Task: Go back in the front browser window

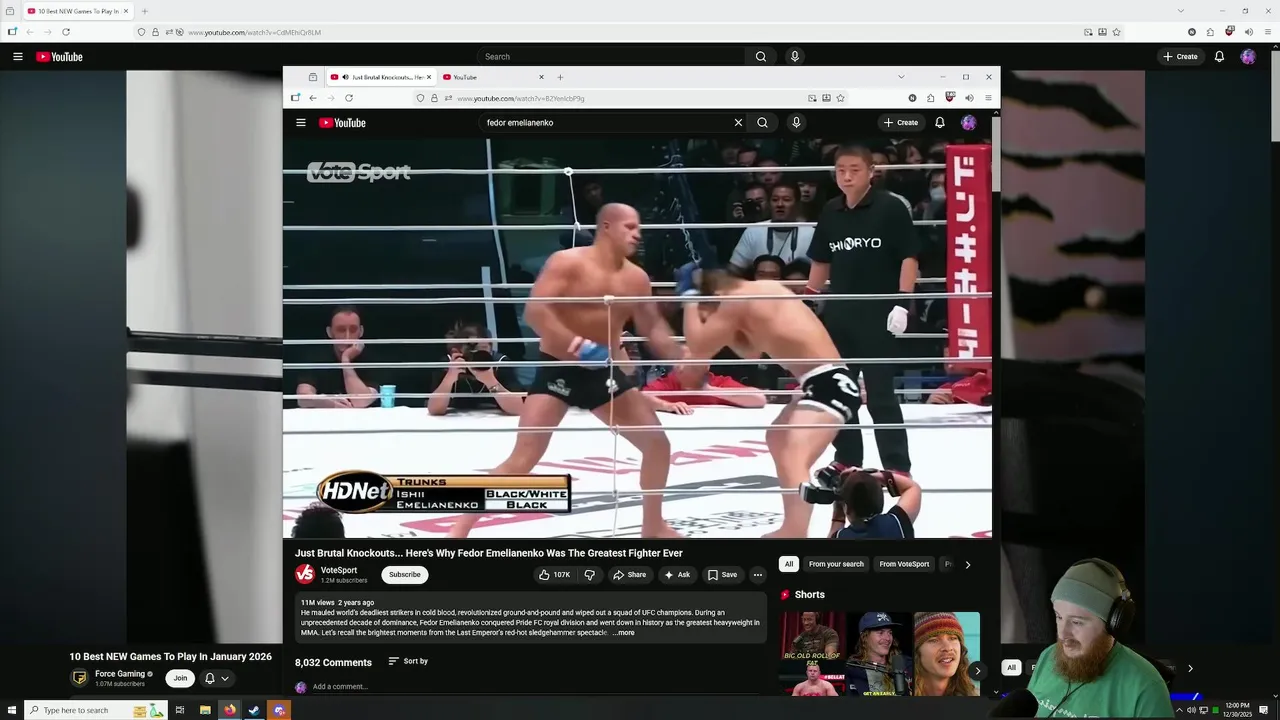Action: point(313,98)
